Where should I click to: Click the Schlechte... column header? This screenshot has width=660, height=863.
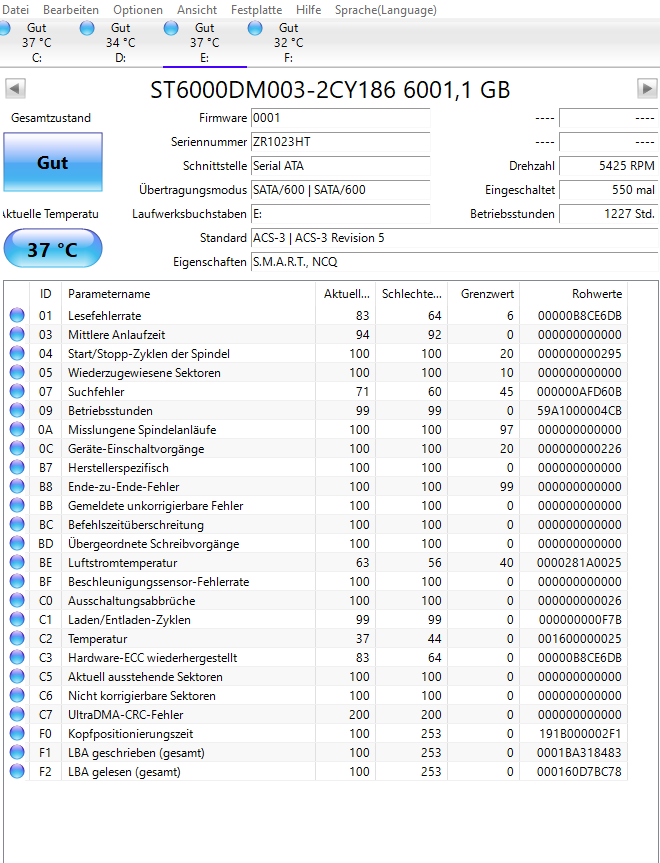pyautogui.click(x=412, y=294)
